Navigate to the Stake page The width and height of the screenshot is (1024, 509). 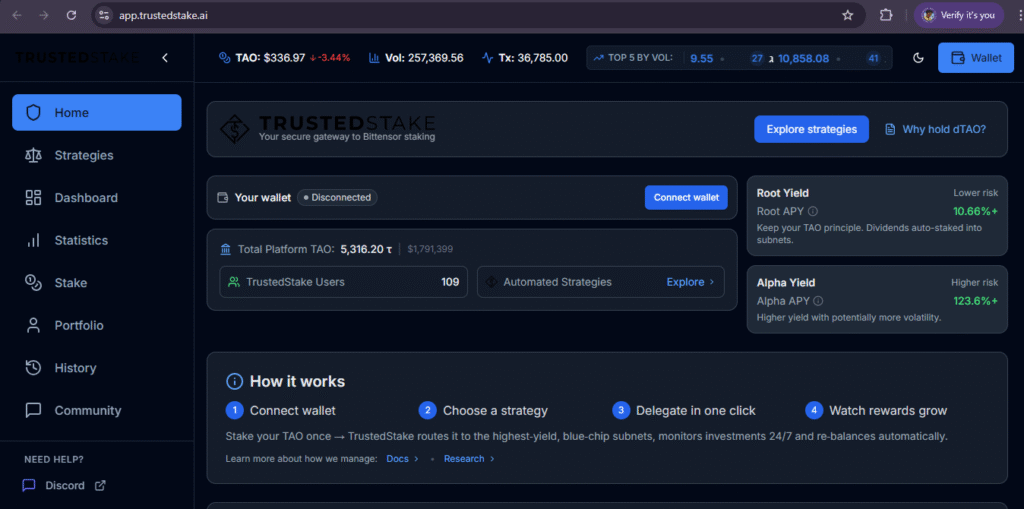tap(70, 283)
